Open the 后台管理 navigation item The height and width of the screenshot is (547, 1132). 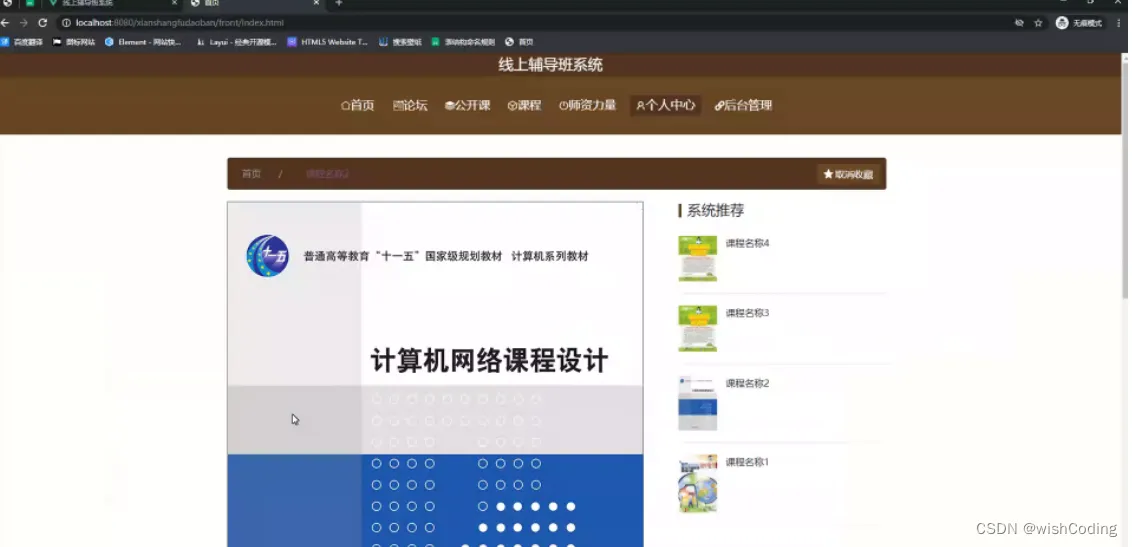click(x=743, y=105)
